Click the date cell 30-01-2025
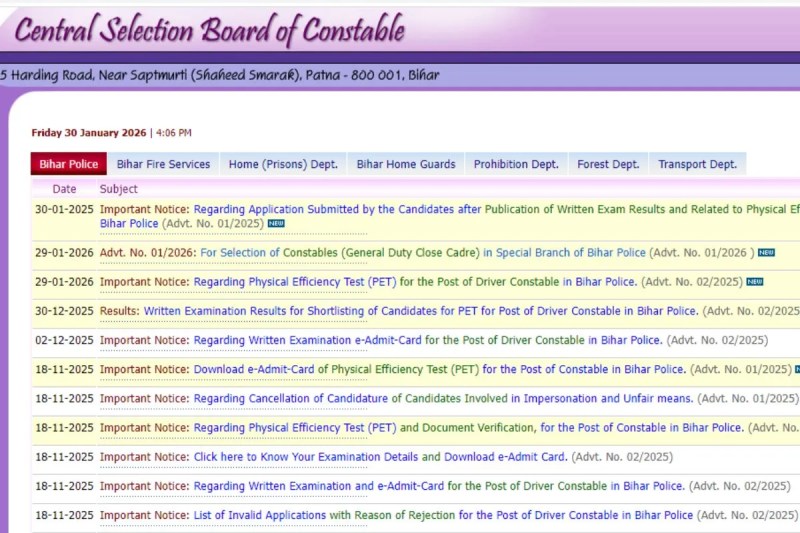The image size is (800, 533). [64, 209]
